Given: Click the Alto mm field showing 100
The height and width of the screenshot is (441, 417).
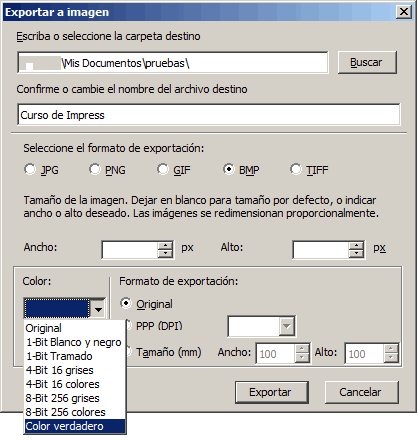Looking at the screenshot, I should click(x=364, y=353).
